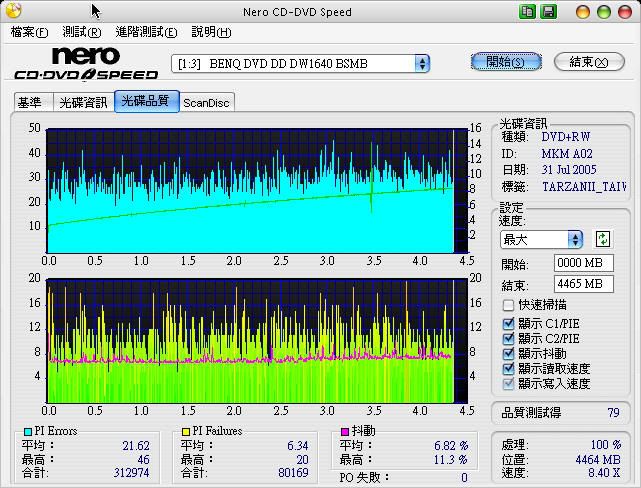Click the disc ID value MKM A02

click(567, 154)
